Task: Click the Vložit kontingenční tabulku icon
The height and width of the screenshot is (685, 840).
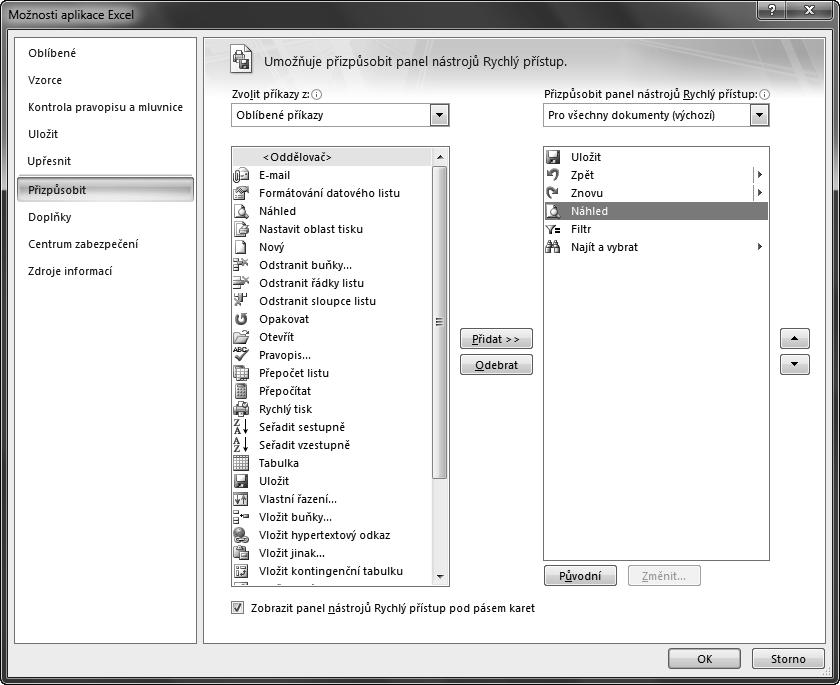Action: [x=241, y=571]
